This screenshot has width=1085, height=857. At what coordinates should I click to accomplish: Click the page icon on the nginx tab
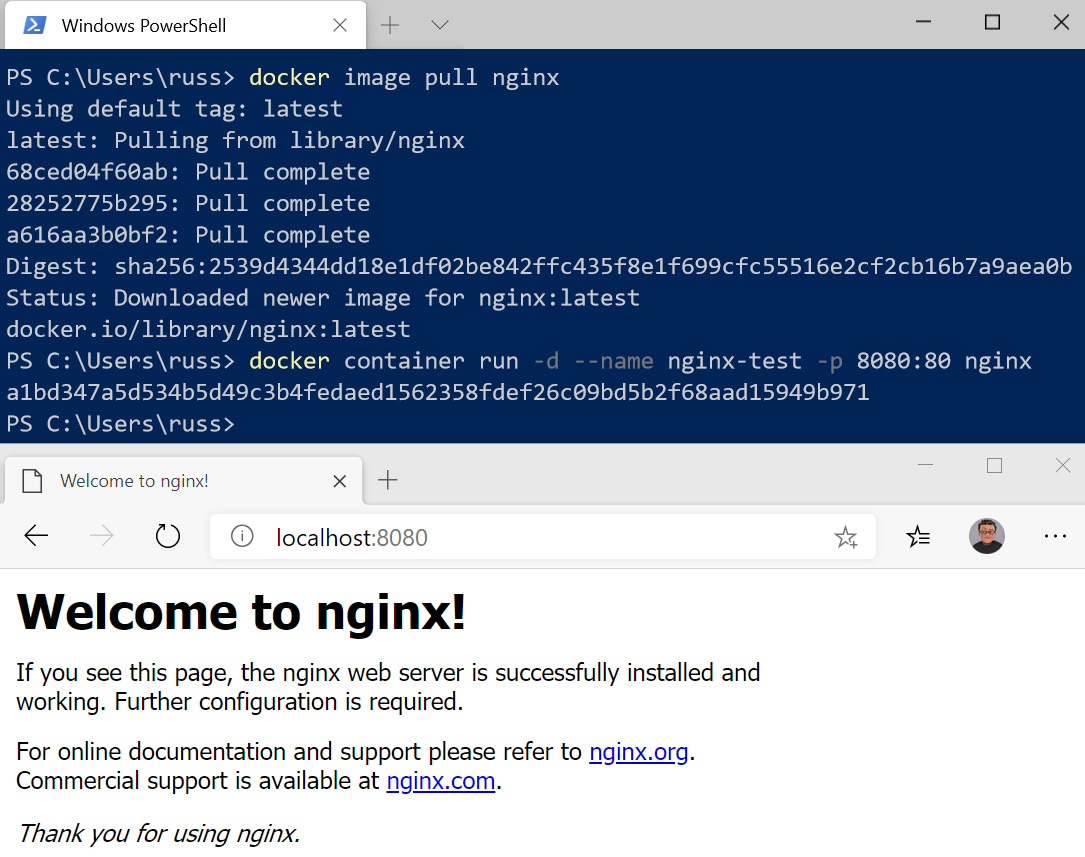pyautogui.click(x=32, y=481)
